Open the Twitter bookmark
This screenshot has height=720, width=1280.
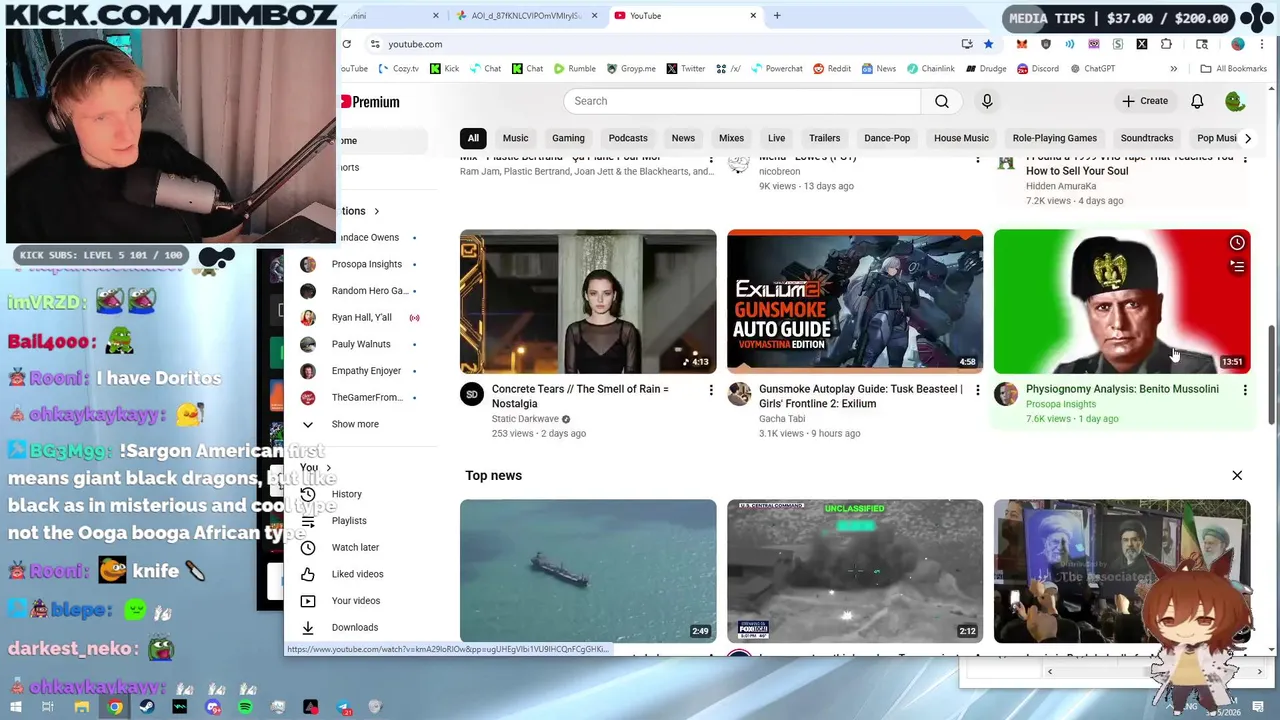[685, 69]
